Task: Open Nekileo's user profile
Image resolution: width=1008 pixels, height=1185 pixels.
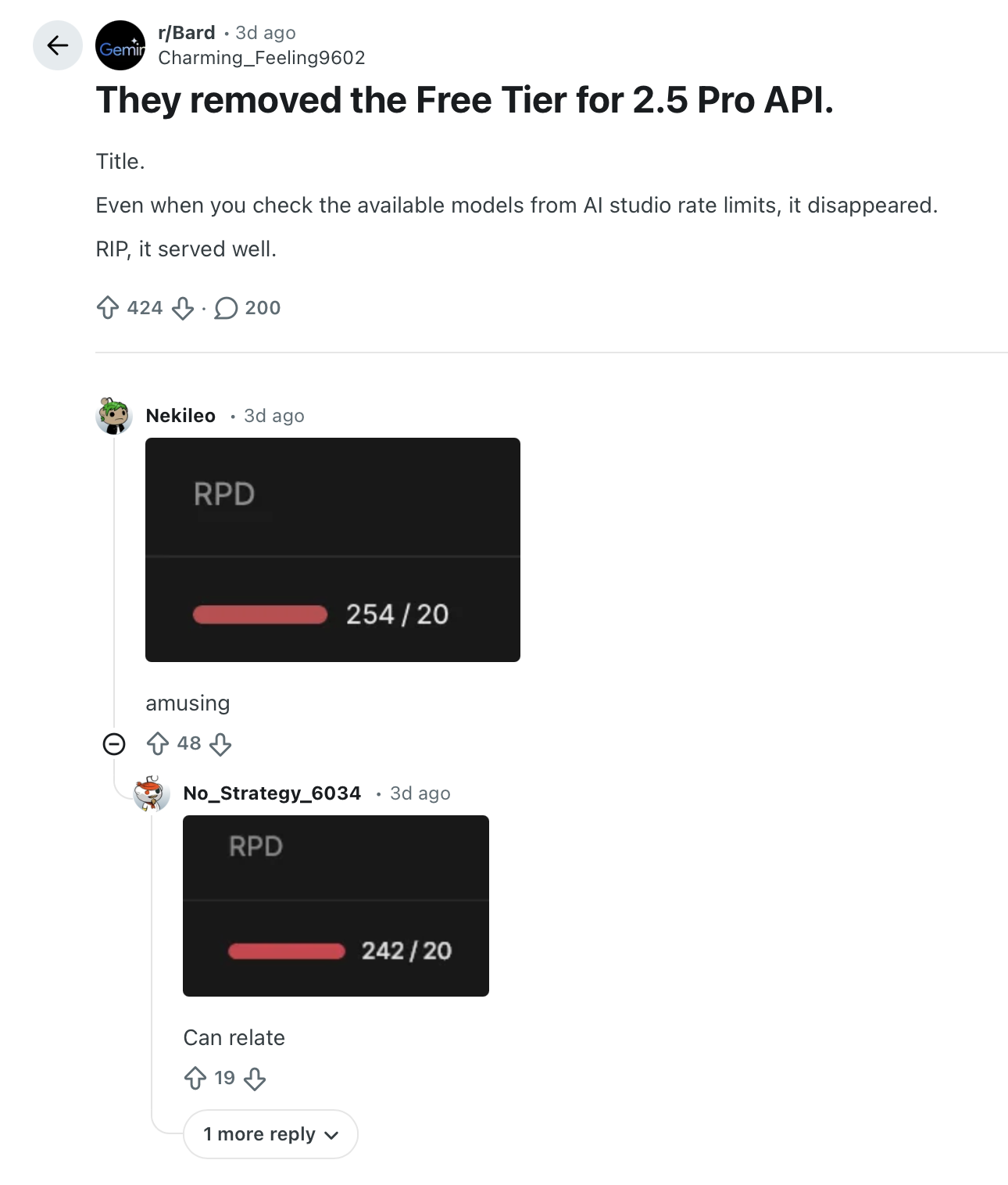Action: (181, 416)
